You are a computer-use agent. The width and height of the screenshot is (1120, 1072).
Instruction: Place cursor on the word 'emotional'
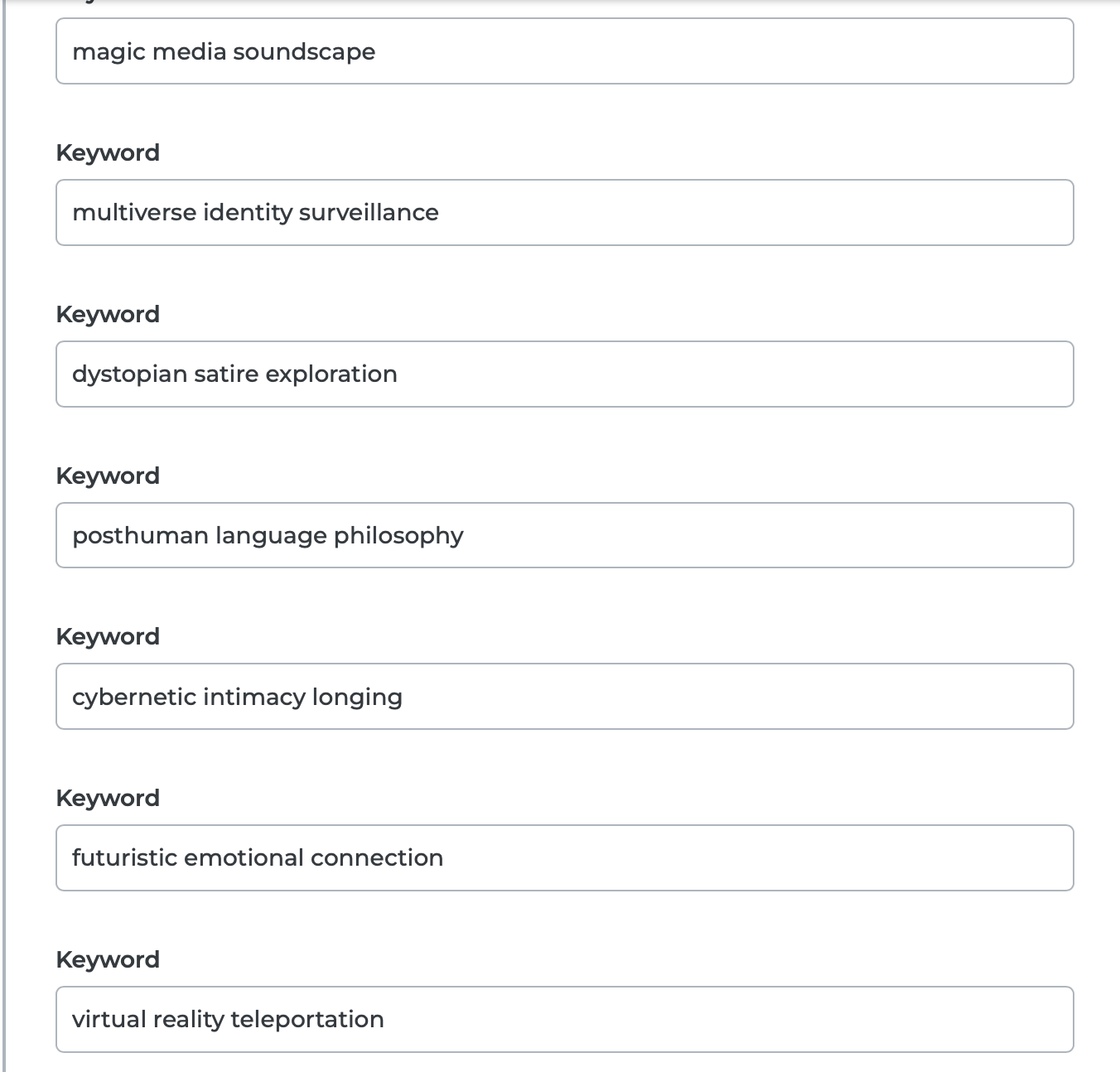pyautogui.click(x=244, y=857)
